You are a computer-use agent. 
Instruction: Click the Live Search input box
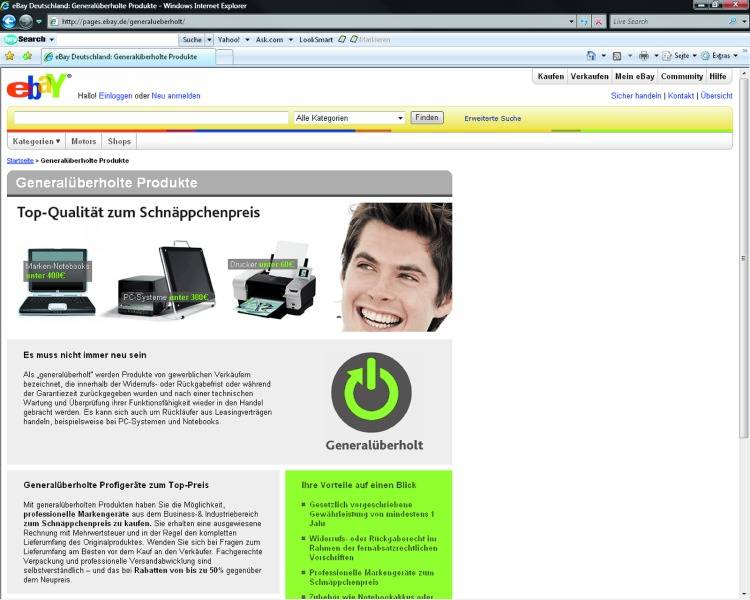click(x=668, y=22)
